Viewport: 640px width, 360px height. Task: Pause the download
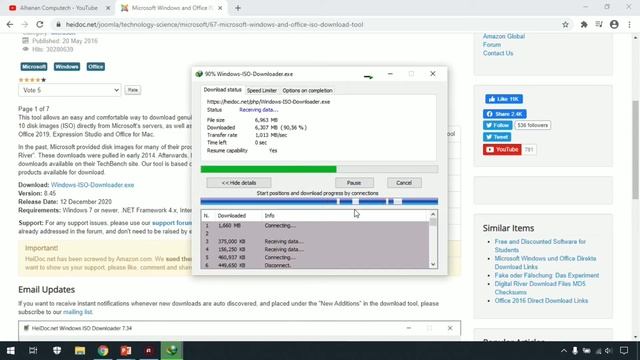[354, 183]
